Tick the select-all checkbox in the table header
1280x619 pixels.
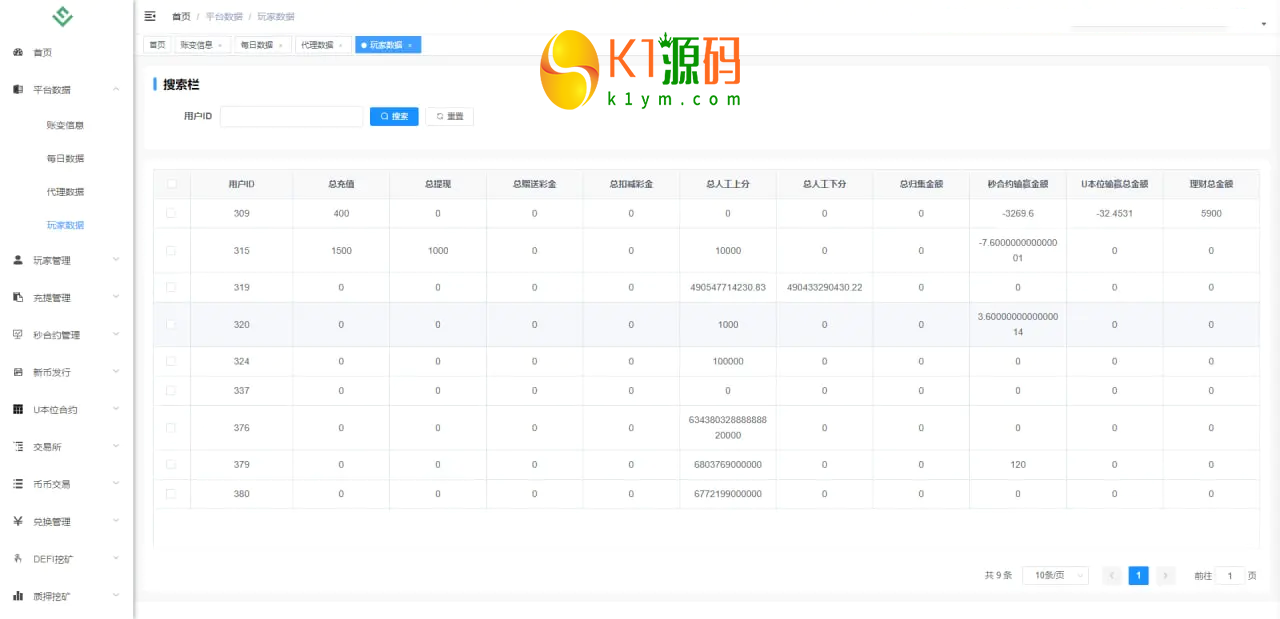pos(172,184)
